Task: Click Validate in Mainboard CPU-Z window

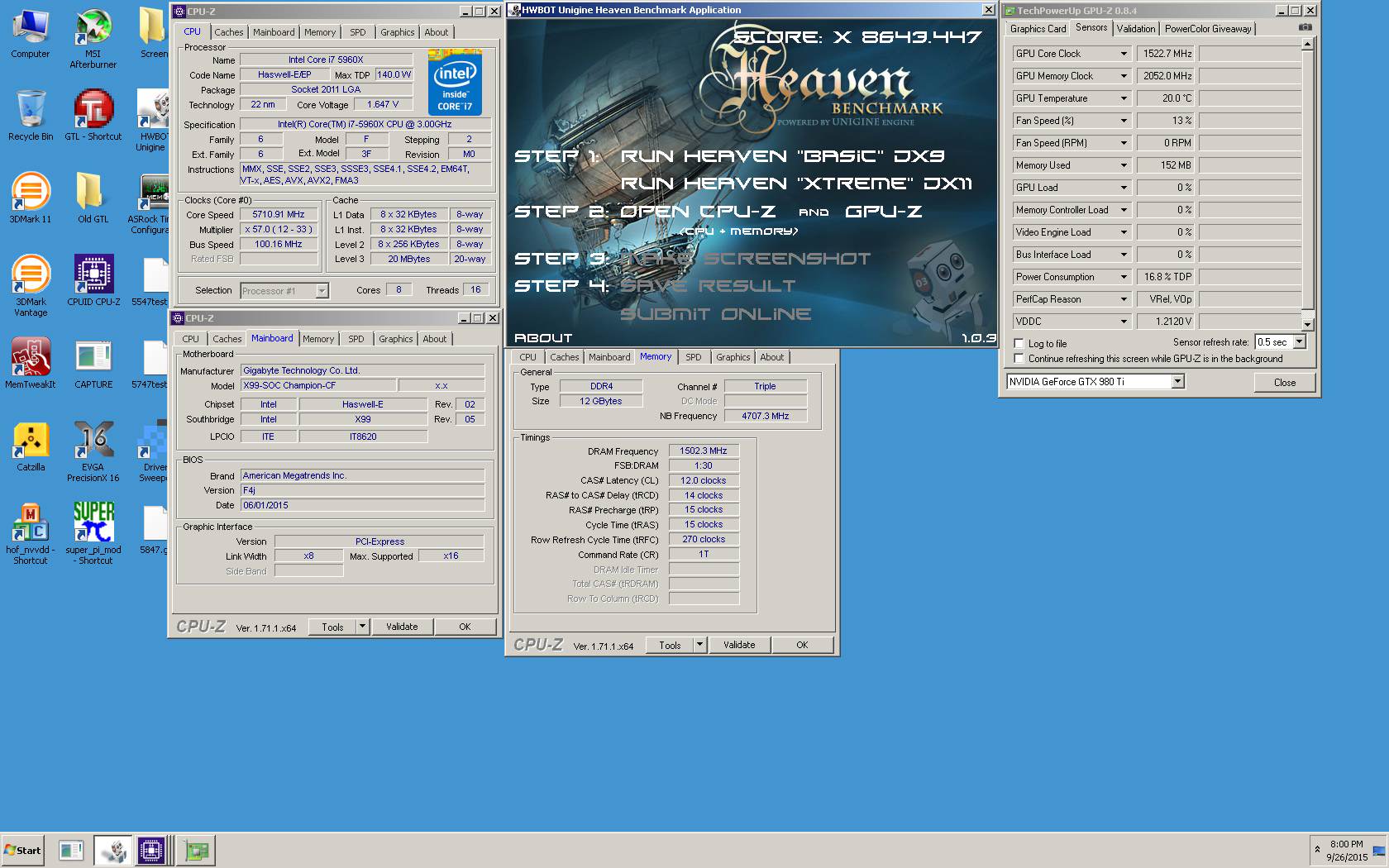Action: coord(402,627)
